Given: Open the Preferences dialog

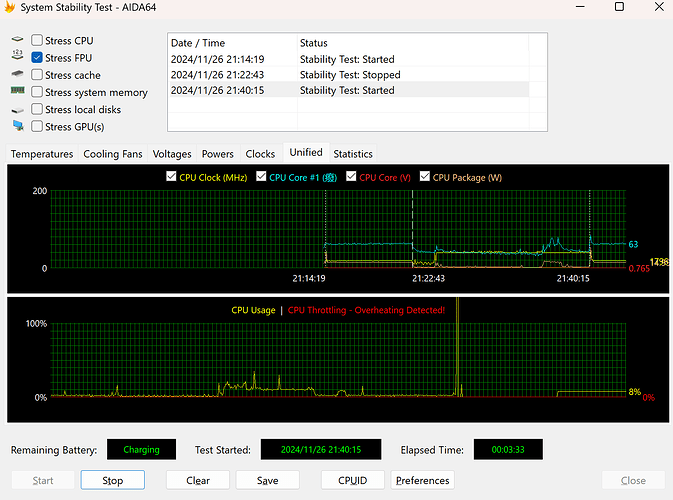Looking at the screenshot, I should (422, 480).
